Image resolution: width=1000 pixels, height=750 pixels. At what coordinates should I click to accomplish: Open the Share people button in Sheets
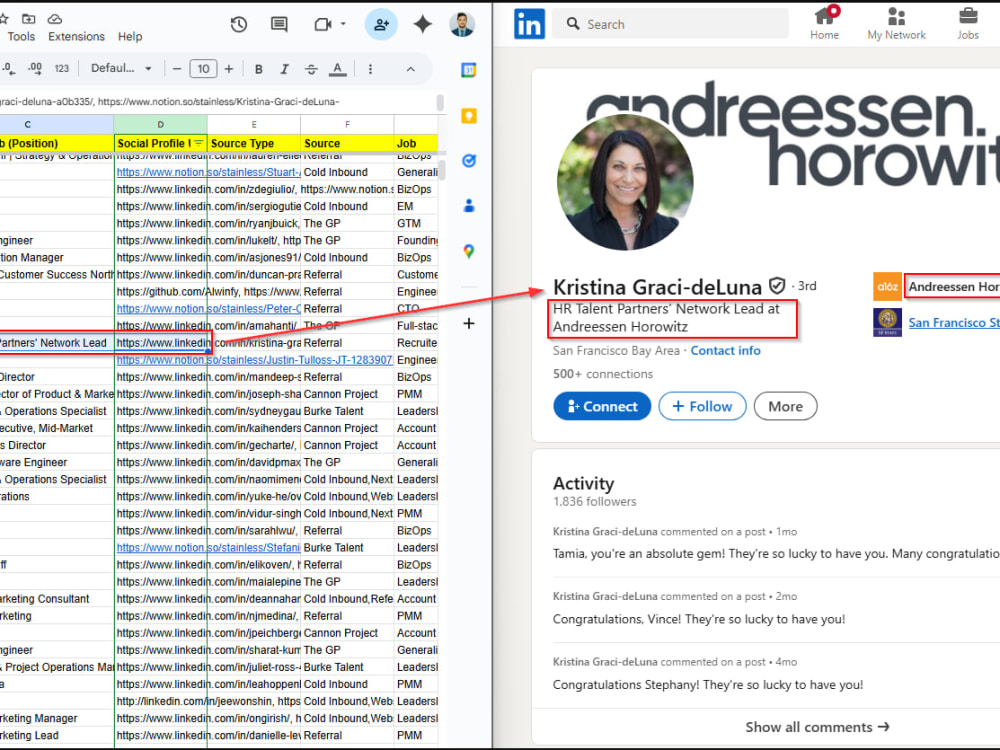point(381,24)
